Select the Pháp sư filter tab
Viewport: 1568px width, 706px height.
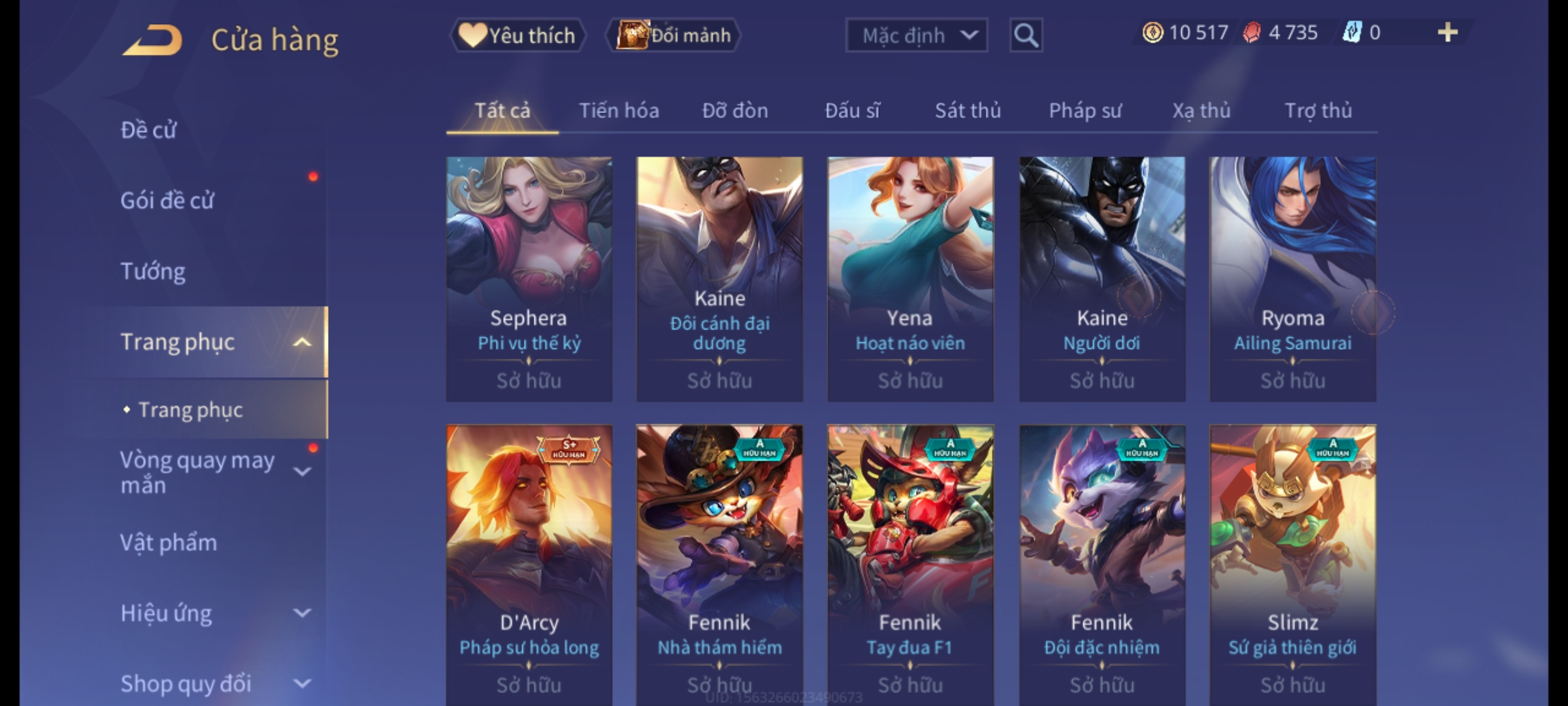tap(1085, 110)
